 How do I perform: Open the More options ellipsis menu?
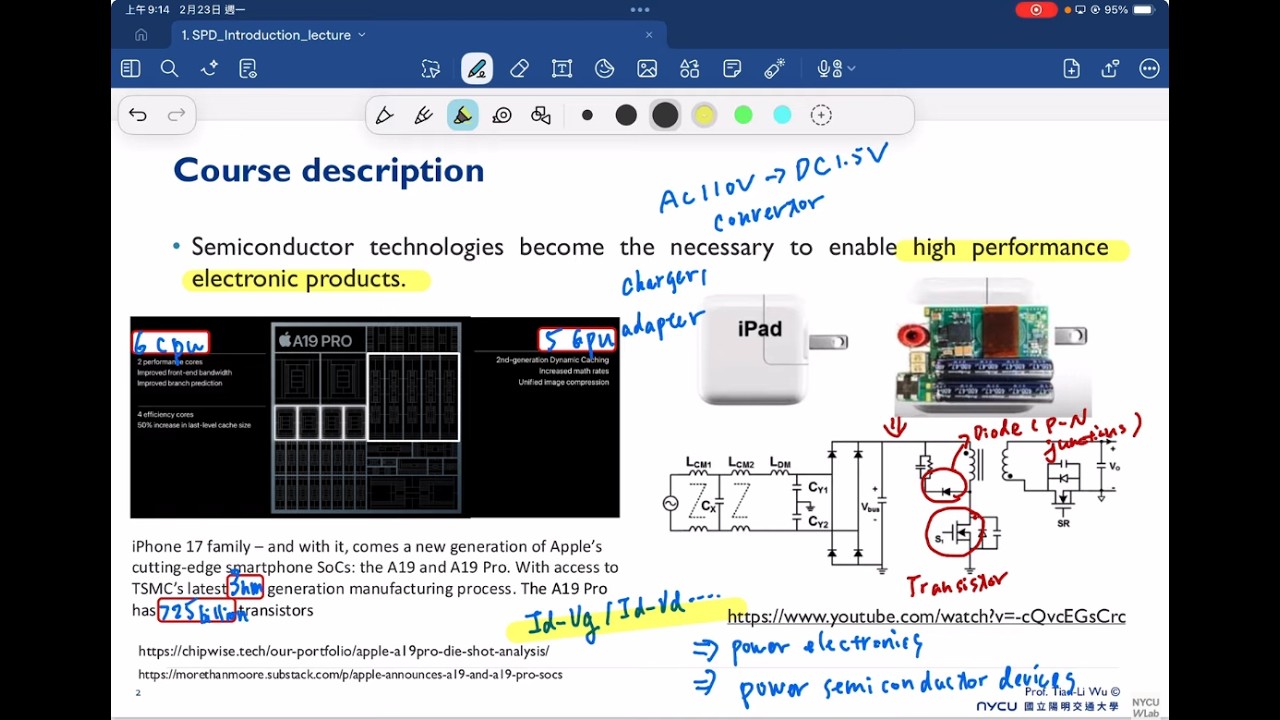1149,69
